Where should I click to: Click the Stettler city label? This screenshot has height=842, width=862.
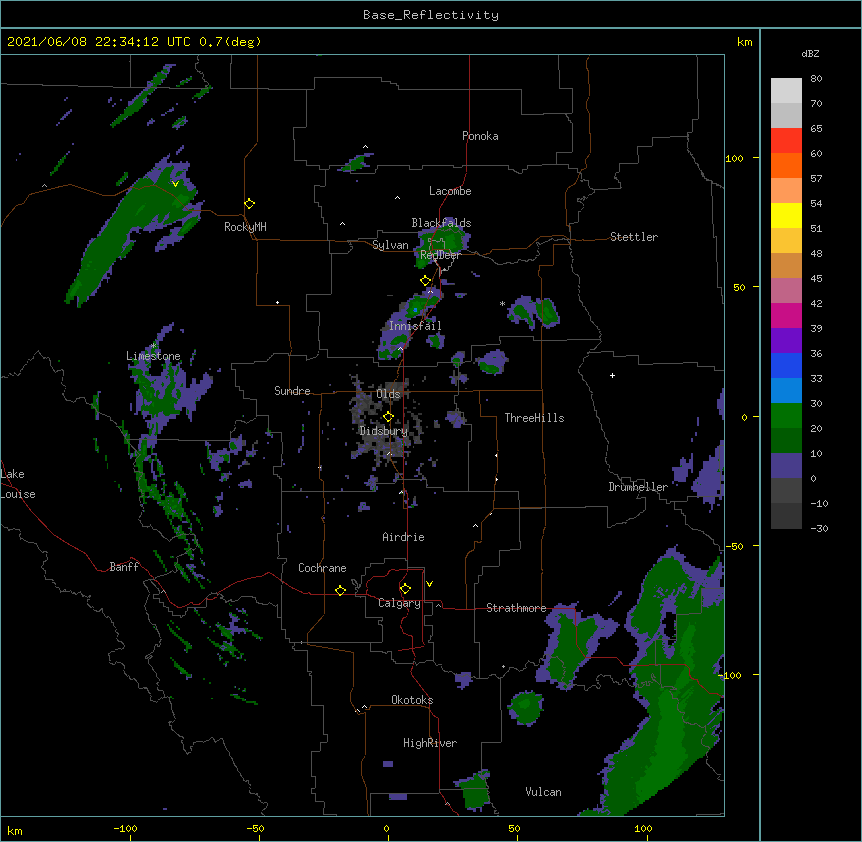tap(634, 237)
